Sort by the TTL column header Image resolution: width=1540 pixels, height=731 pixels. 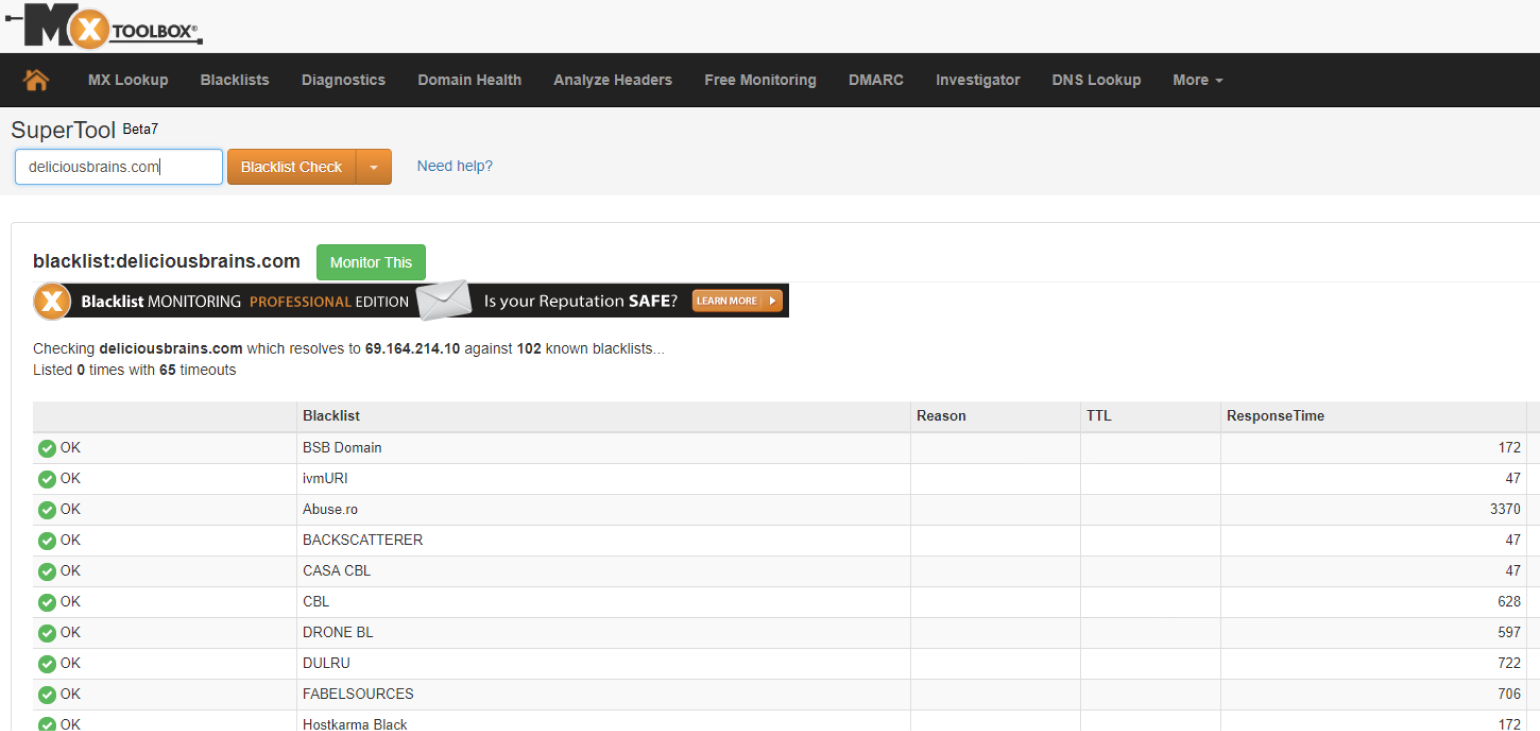coord(1099,416)
